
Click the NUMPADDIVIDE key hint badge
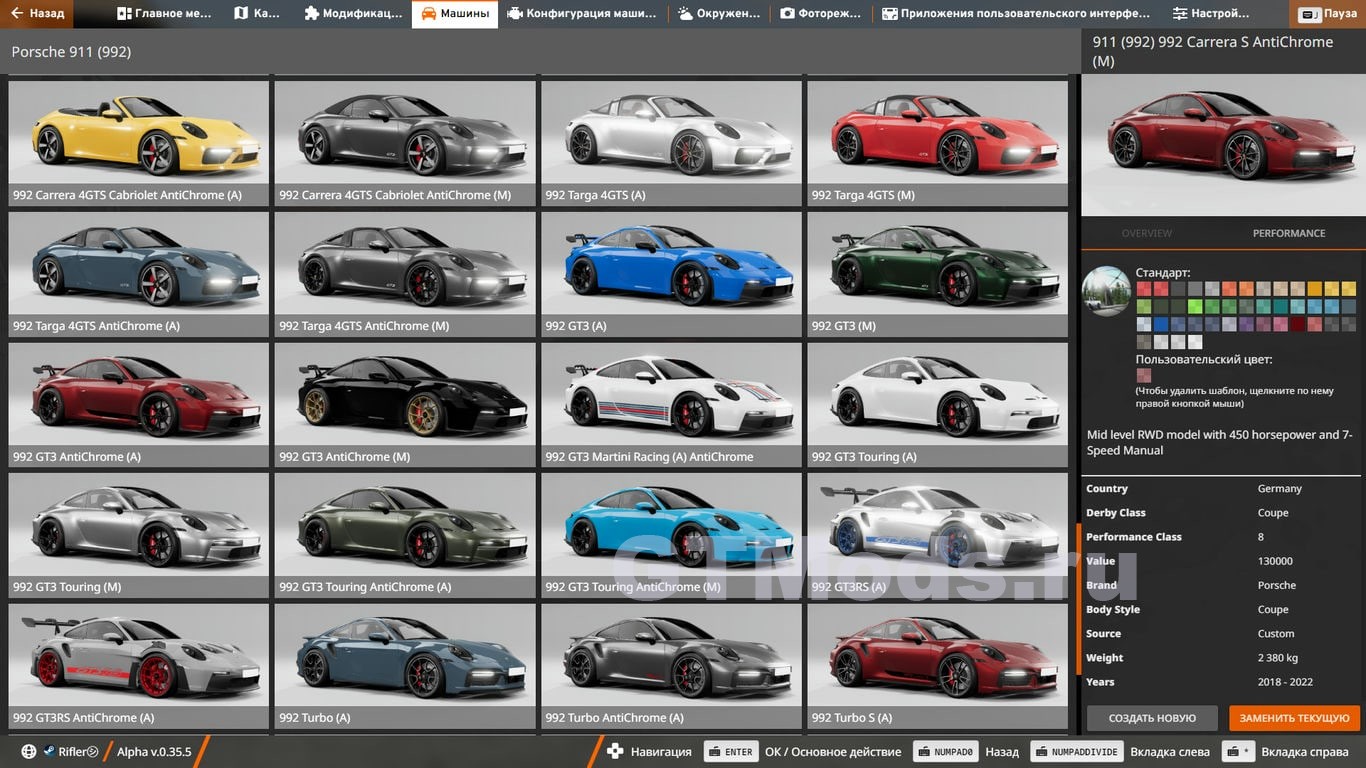[1076, 752]
